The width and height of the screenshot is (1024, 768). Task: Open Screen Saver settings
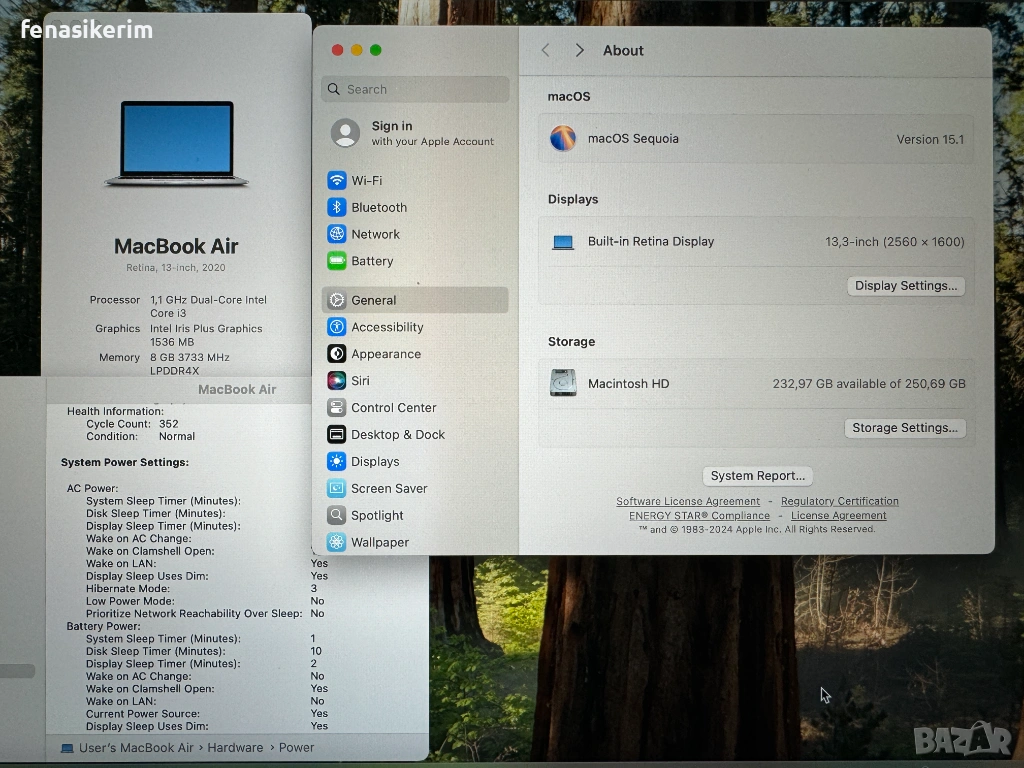(x=388, y=489)
